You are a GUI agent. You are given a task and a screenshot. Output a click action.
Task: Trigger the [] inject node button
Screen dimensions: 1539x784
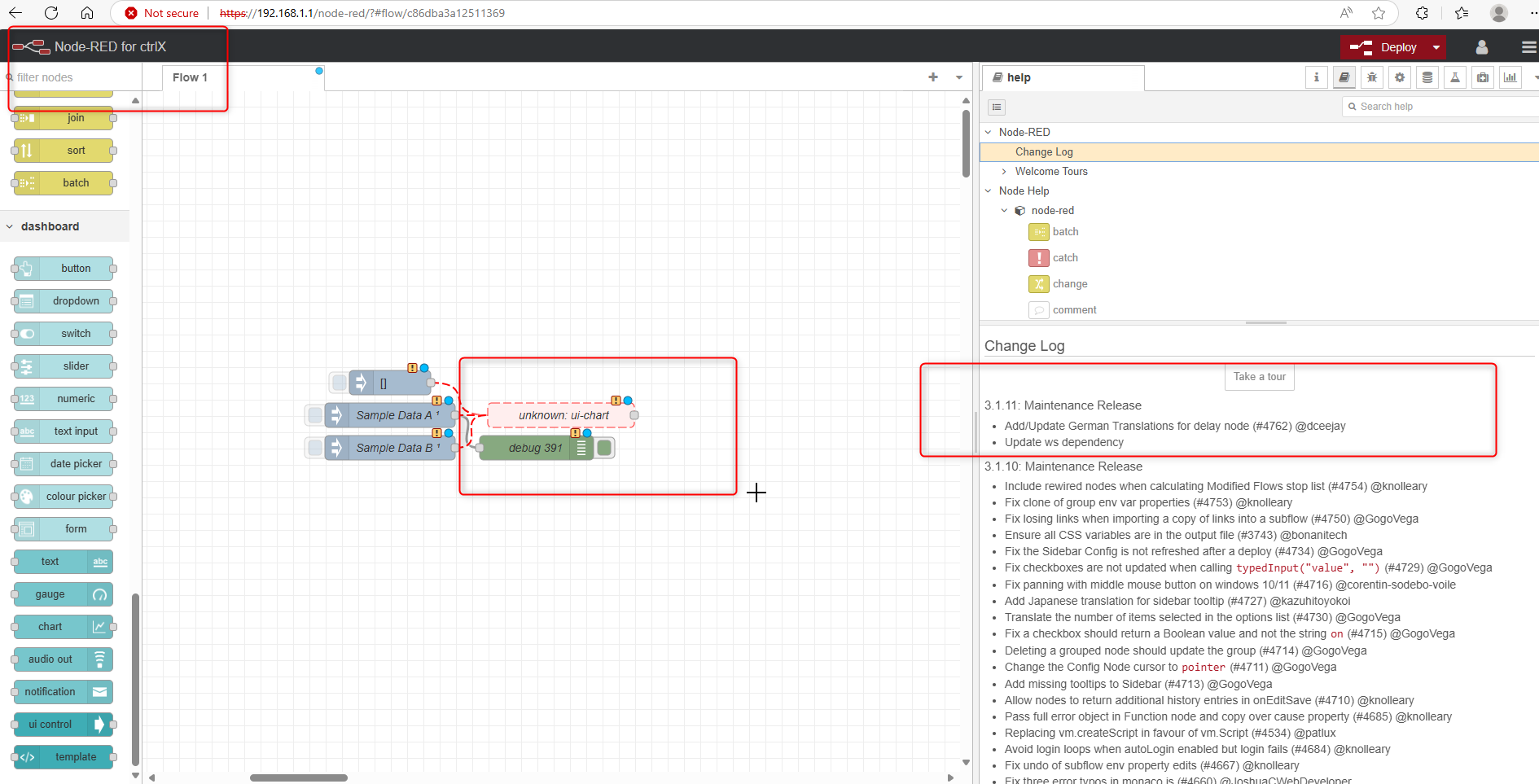click(340, 383)
